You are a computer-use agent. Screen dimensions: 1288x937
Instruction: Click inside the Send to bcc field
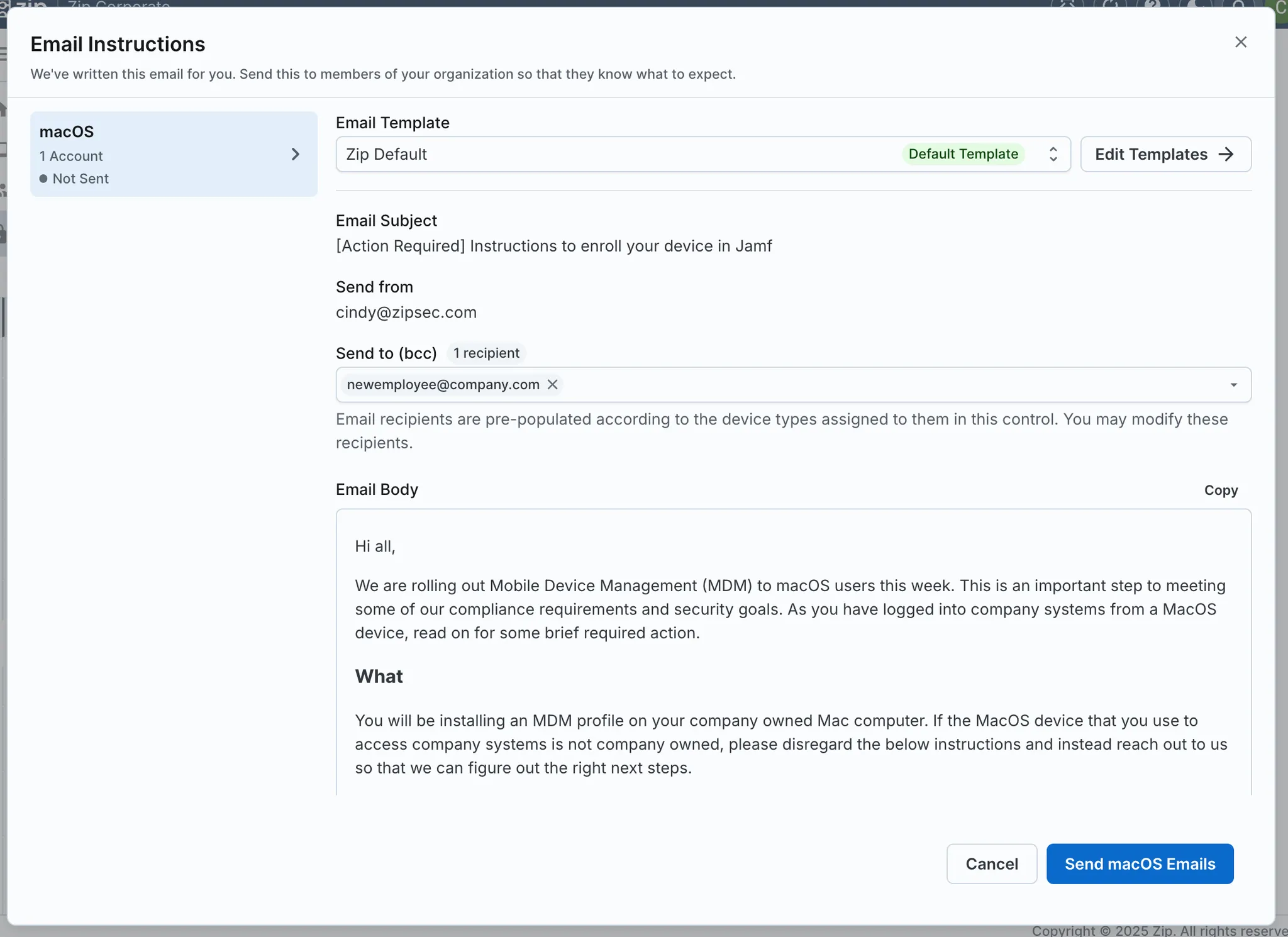coord(880,385)
